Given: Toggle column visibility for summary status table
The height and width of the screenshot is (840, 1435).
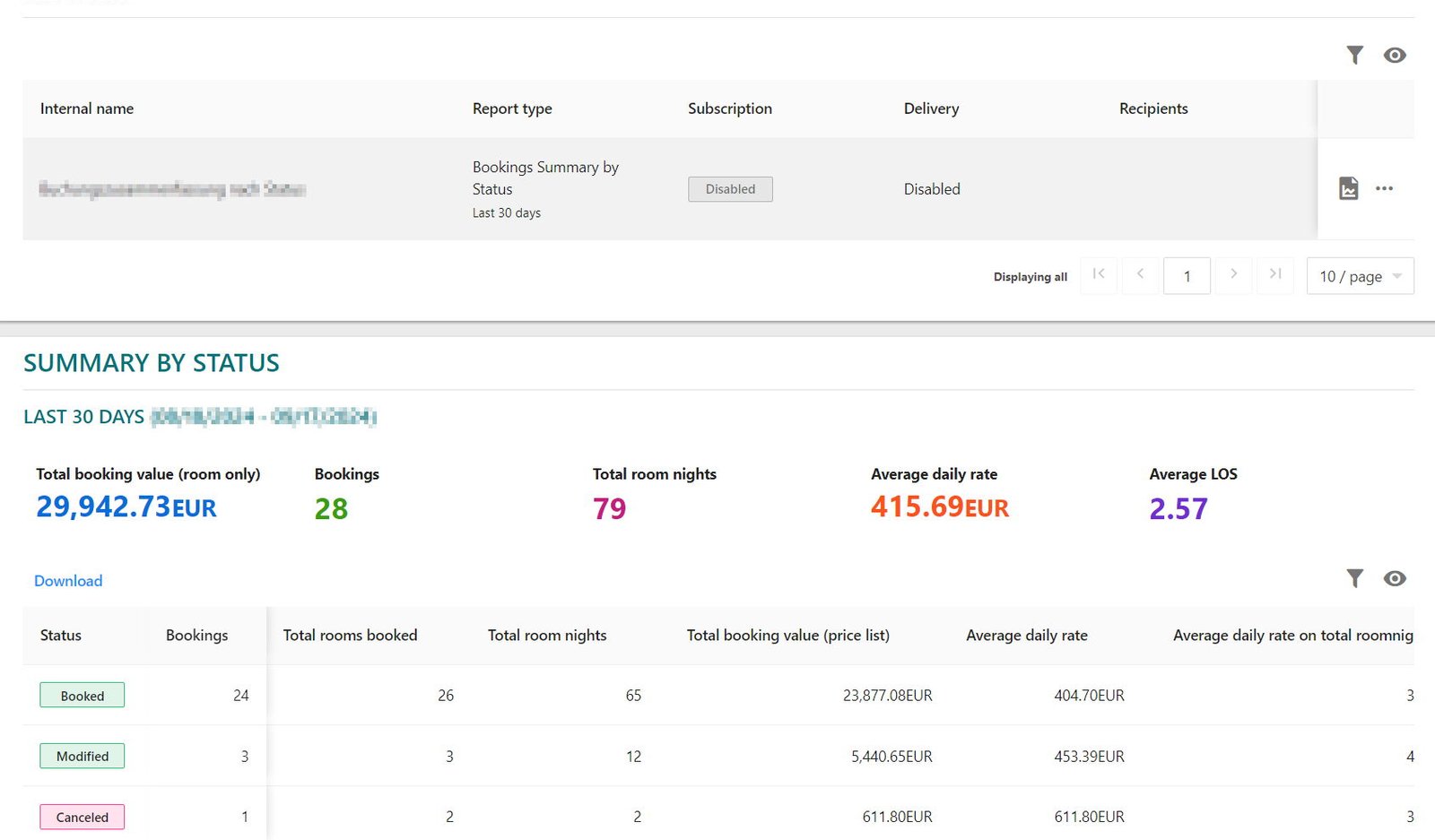Looking at the screenshot, I should [1395, 578].
